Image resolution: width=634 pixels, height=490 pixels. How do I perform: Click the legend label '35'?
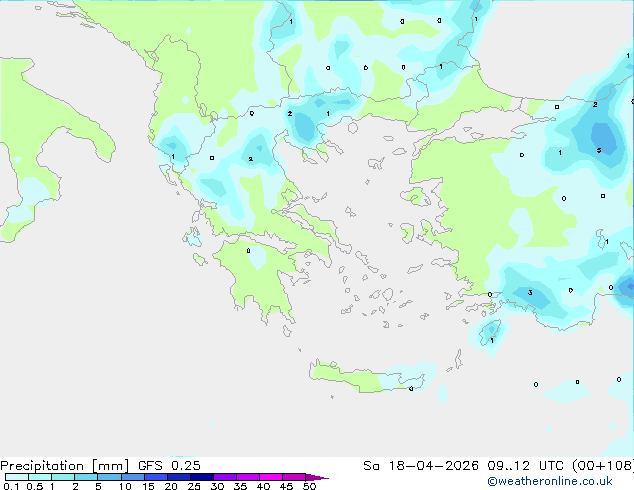240,486
